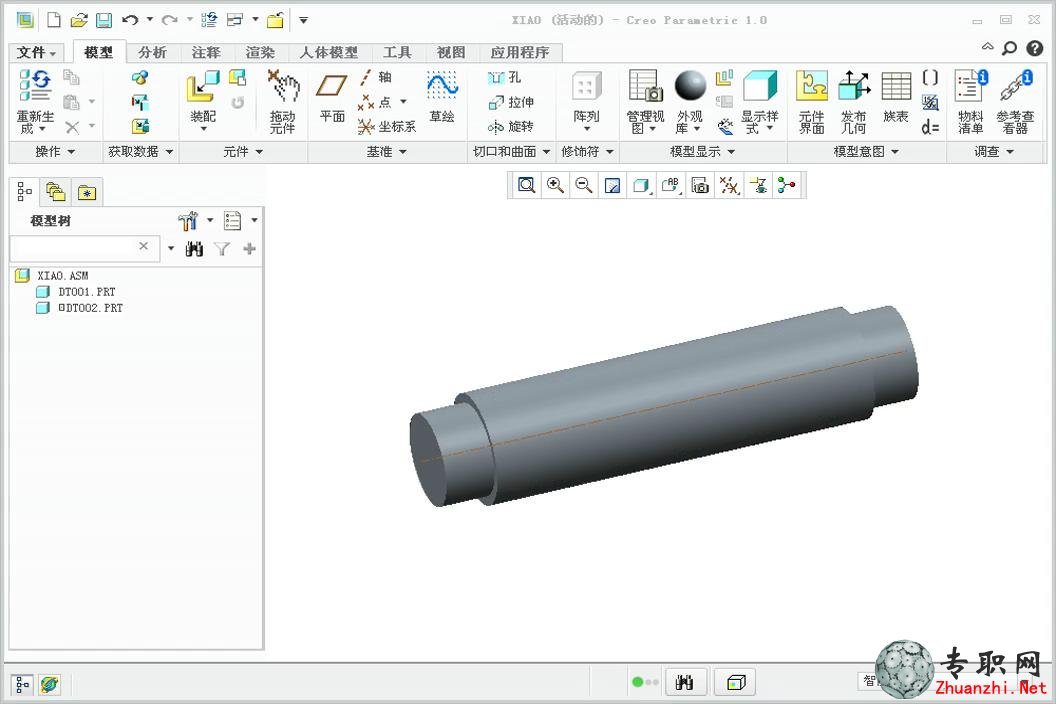Click the Save icon in quick access toolbar
The width and height of the screenshot is (1056, 704).
[104, 20]
